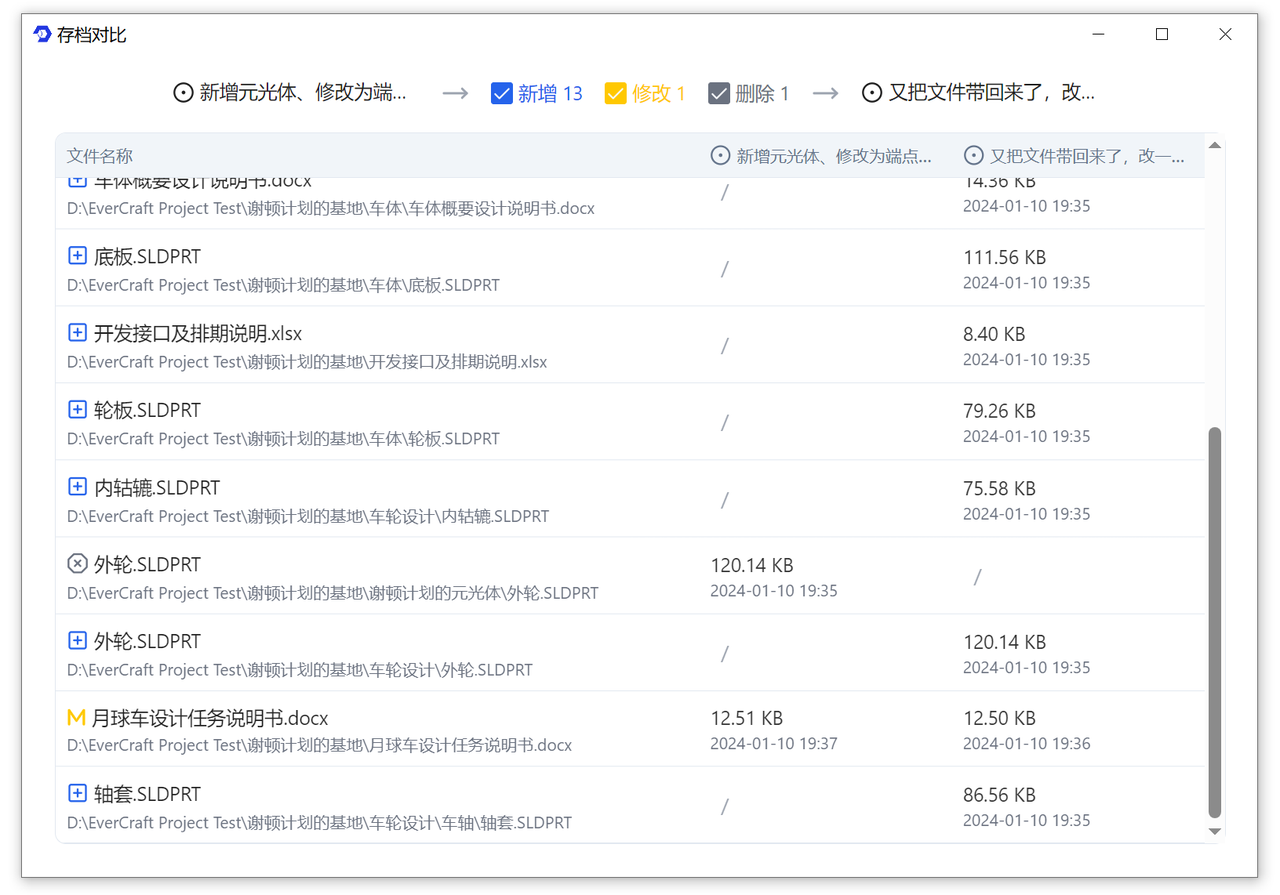Click the 文件名称 column header
1280x895 pixels.
pos(97,156)
